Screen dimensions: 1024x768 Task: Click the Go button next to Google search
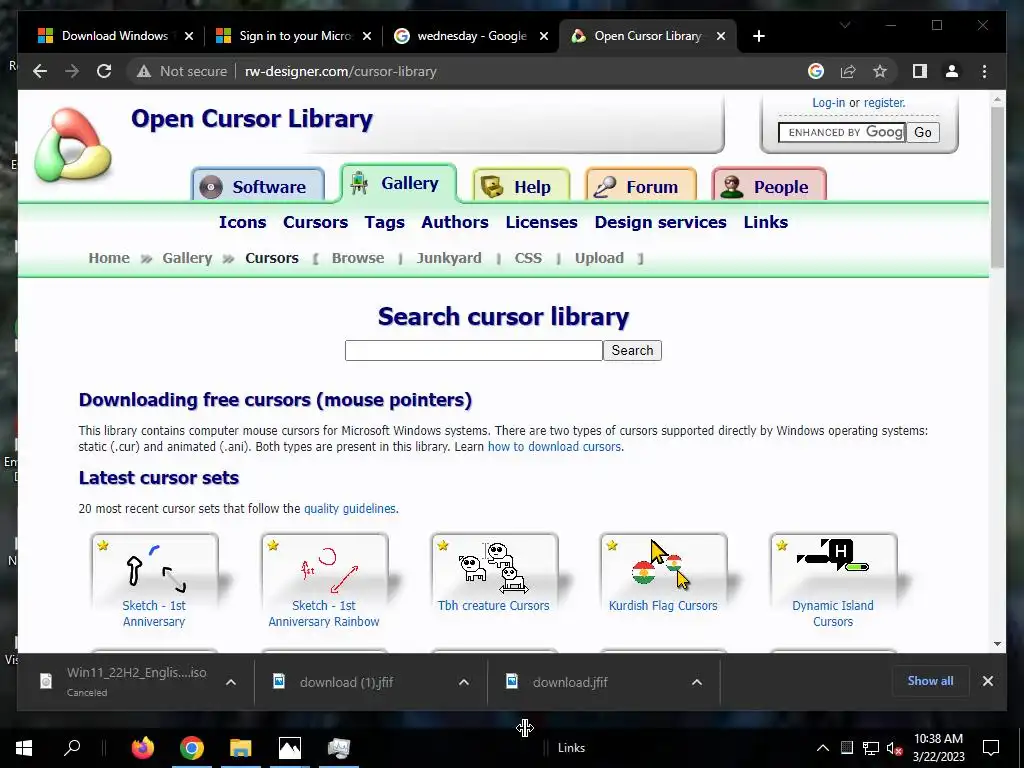[x=923, y=133]
